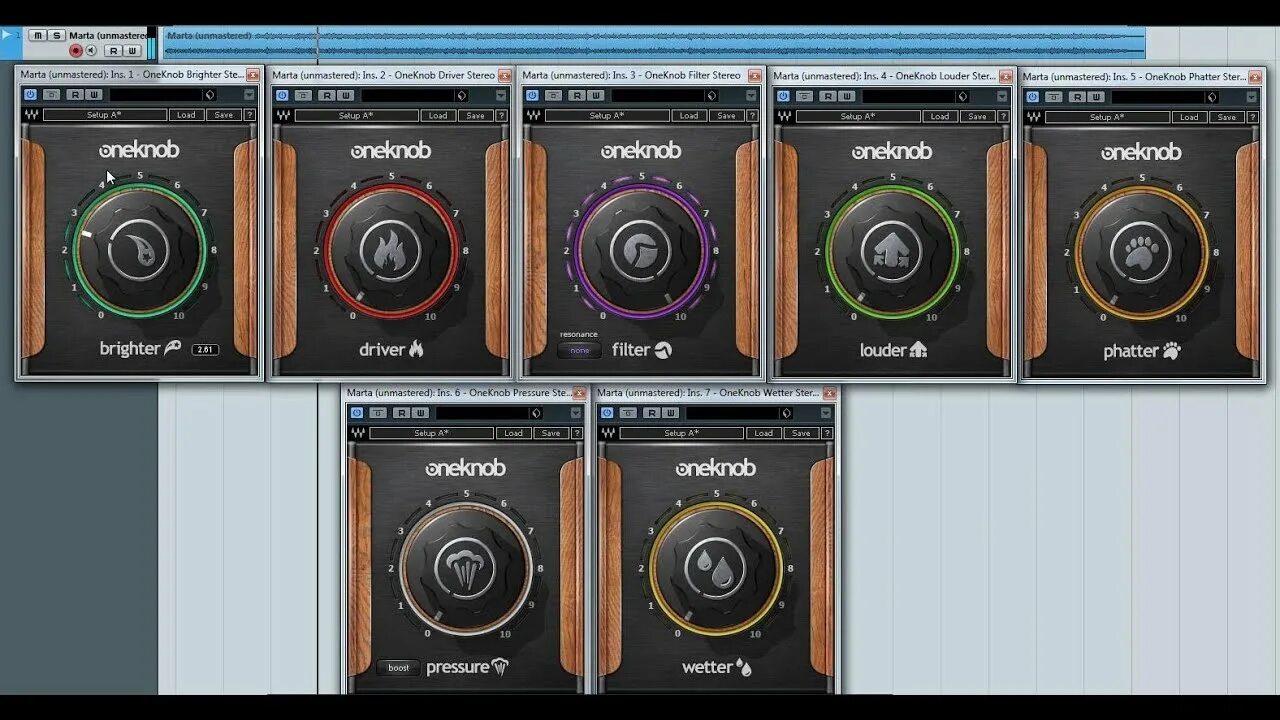This screenshot has width=1280, height=720.
Task: Toggle bypass button in OneKnob Brighter window
Action: pyautogui.click(x=51, y=95)
